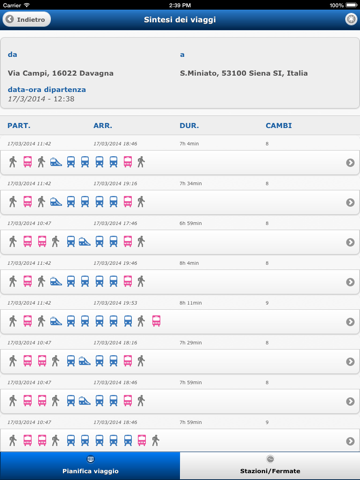Select the PART. column header

pyautogui.click(x=19, y=126)
